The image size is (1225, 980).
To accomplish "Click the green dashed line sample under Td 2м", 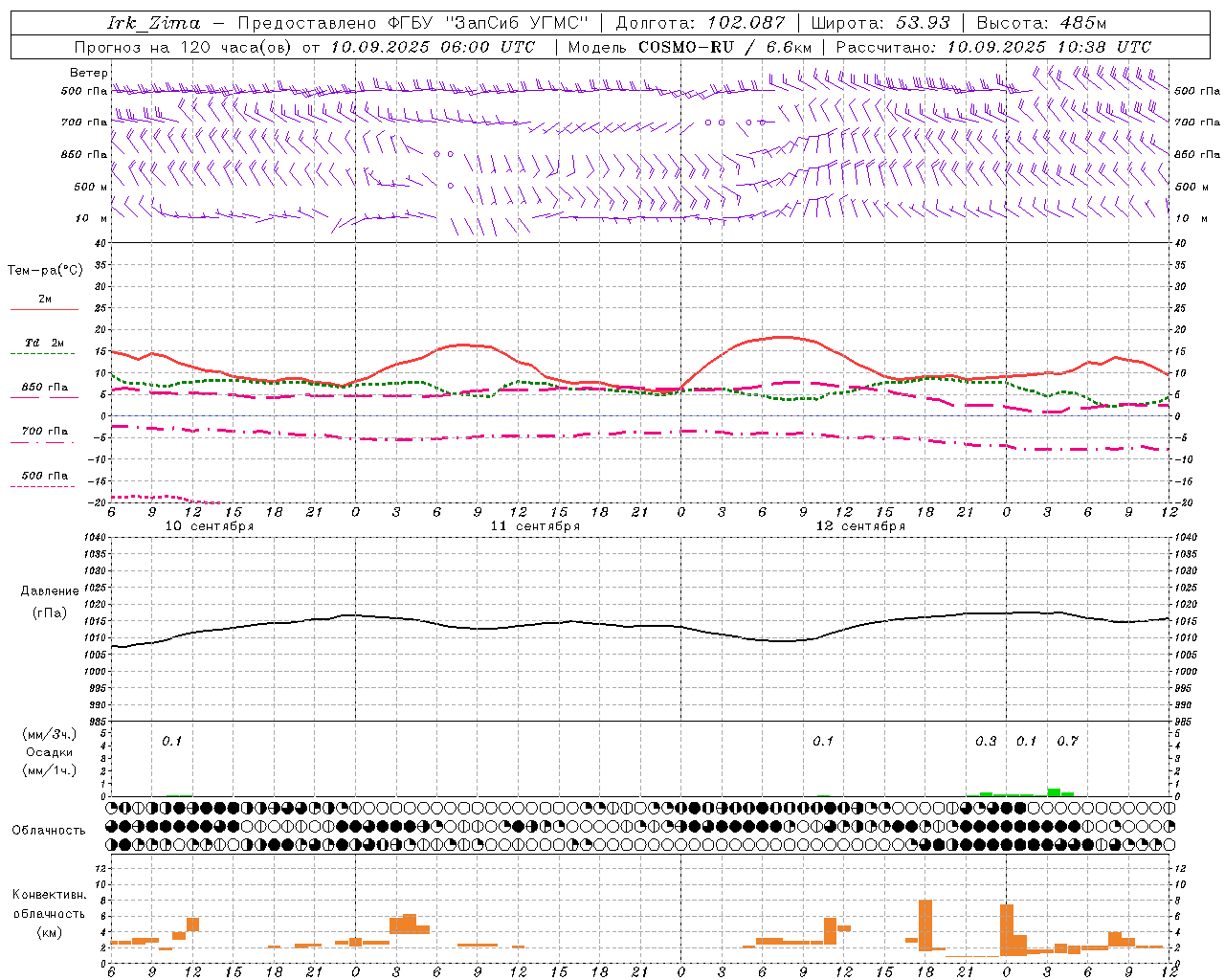I will pyautogui.click(x=43, y=354).
